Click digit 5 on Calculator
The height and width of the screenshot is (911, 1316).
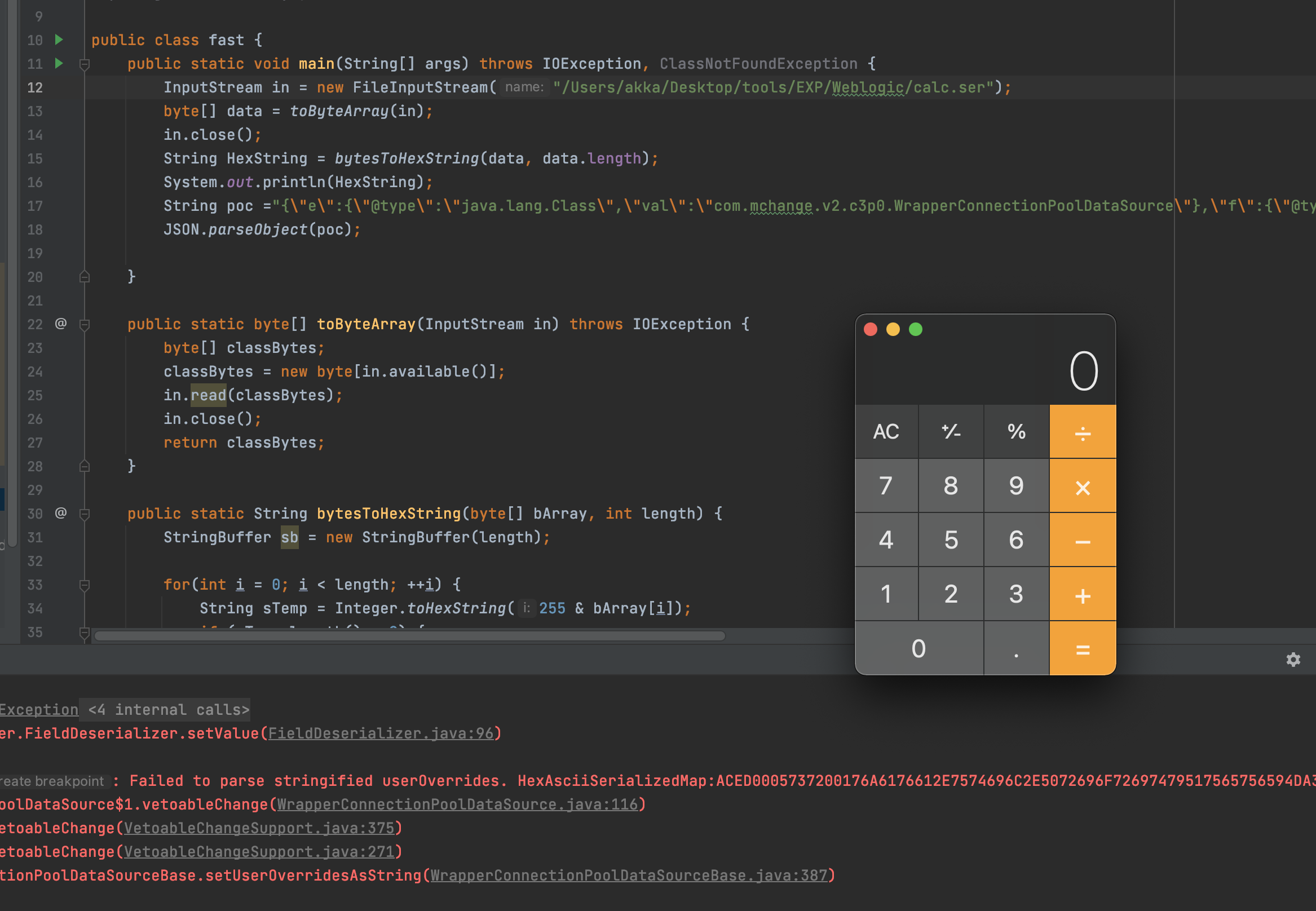[951, 540]
